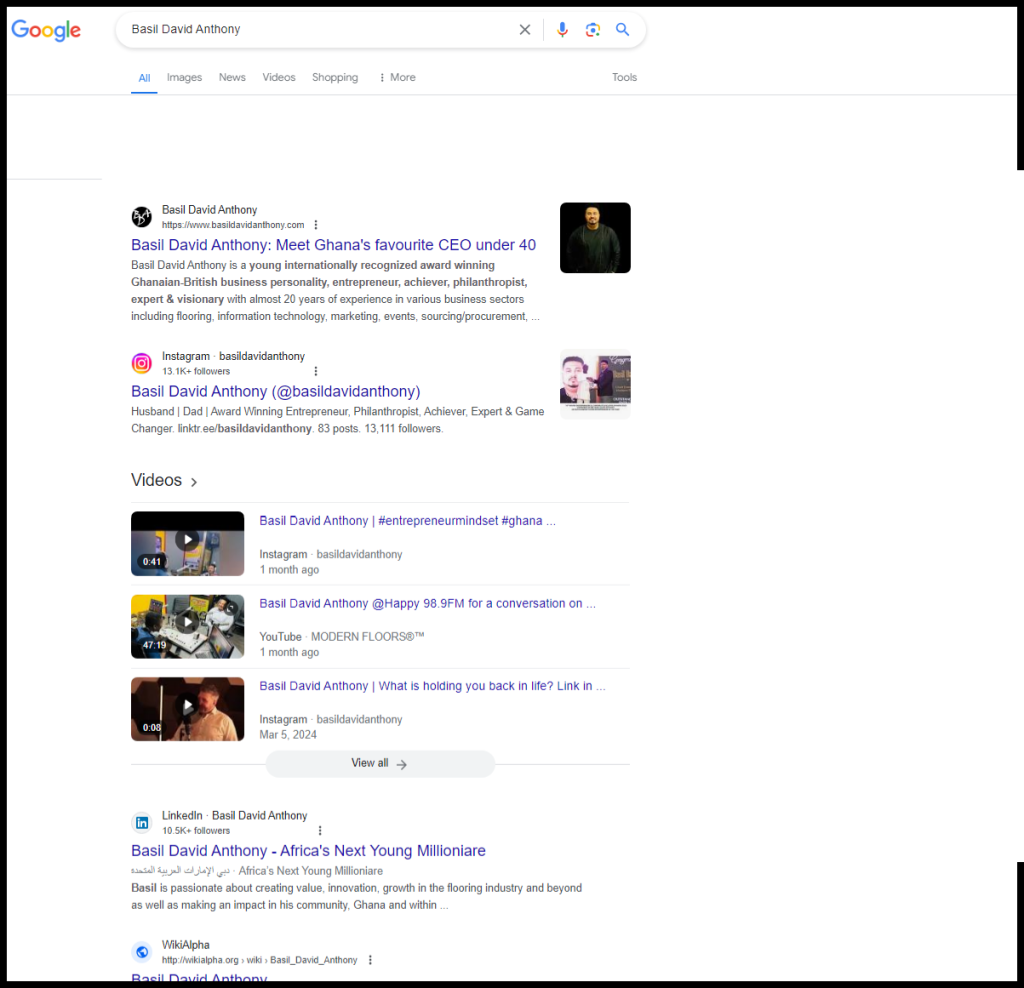Open Africa's Next Young Millioniare link

(308, 851)
